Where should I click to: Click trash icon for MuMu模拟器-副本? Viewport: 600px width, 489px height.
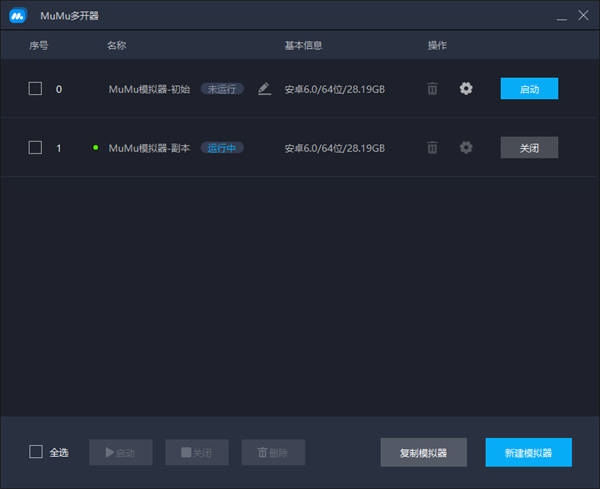click(x=432, y=147)
